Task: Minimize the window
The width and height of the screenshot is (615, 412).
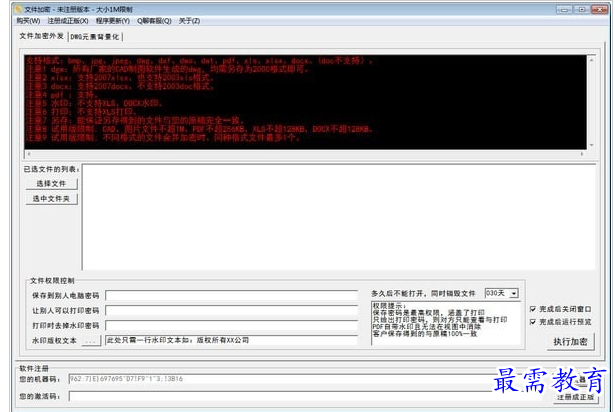Action: 564,9
